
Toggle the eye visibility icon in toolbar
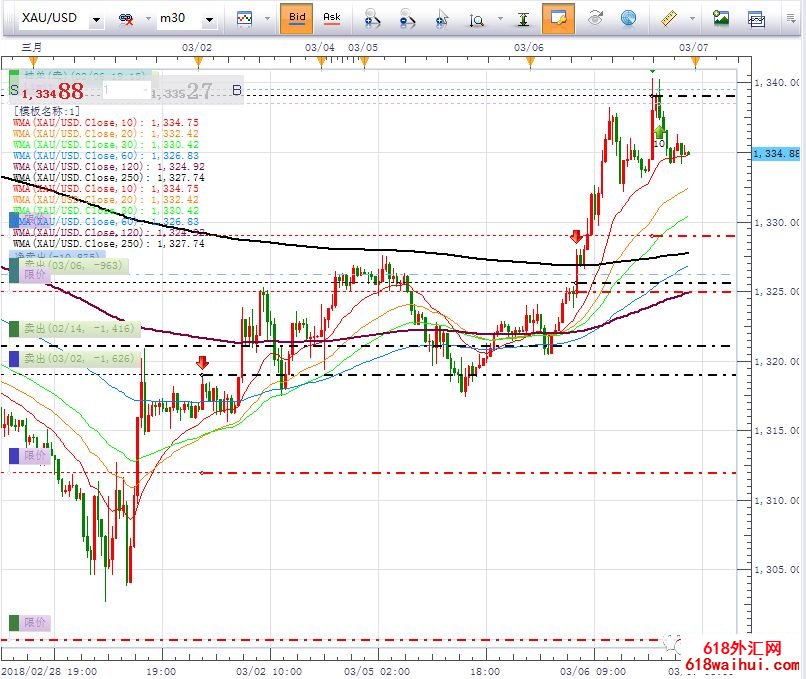click(x=595, y=18)
